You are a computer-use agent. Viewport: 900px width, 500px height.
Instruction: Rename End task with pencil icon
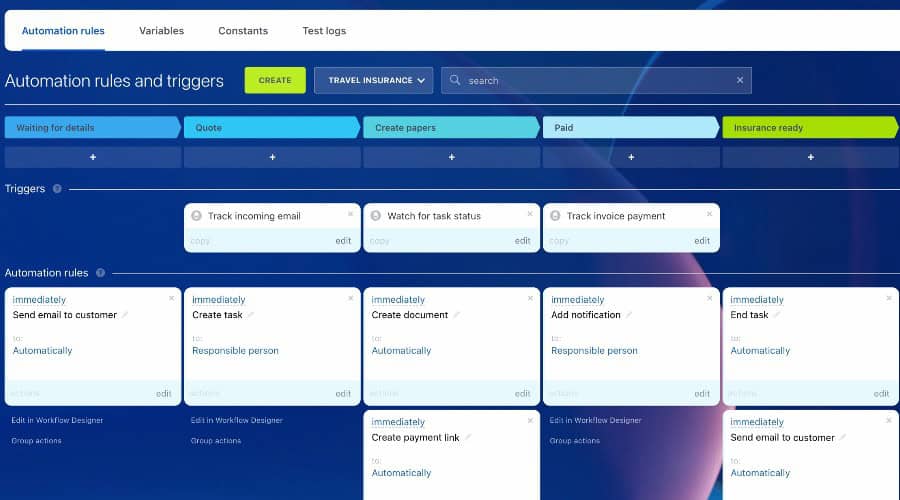(776, 315)
